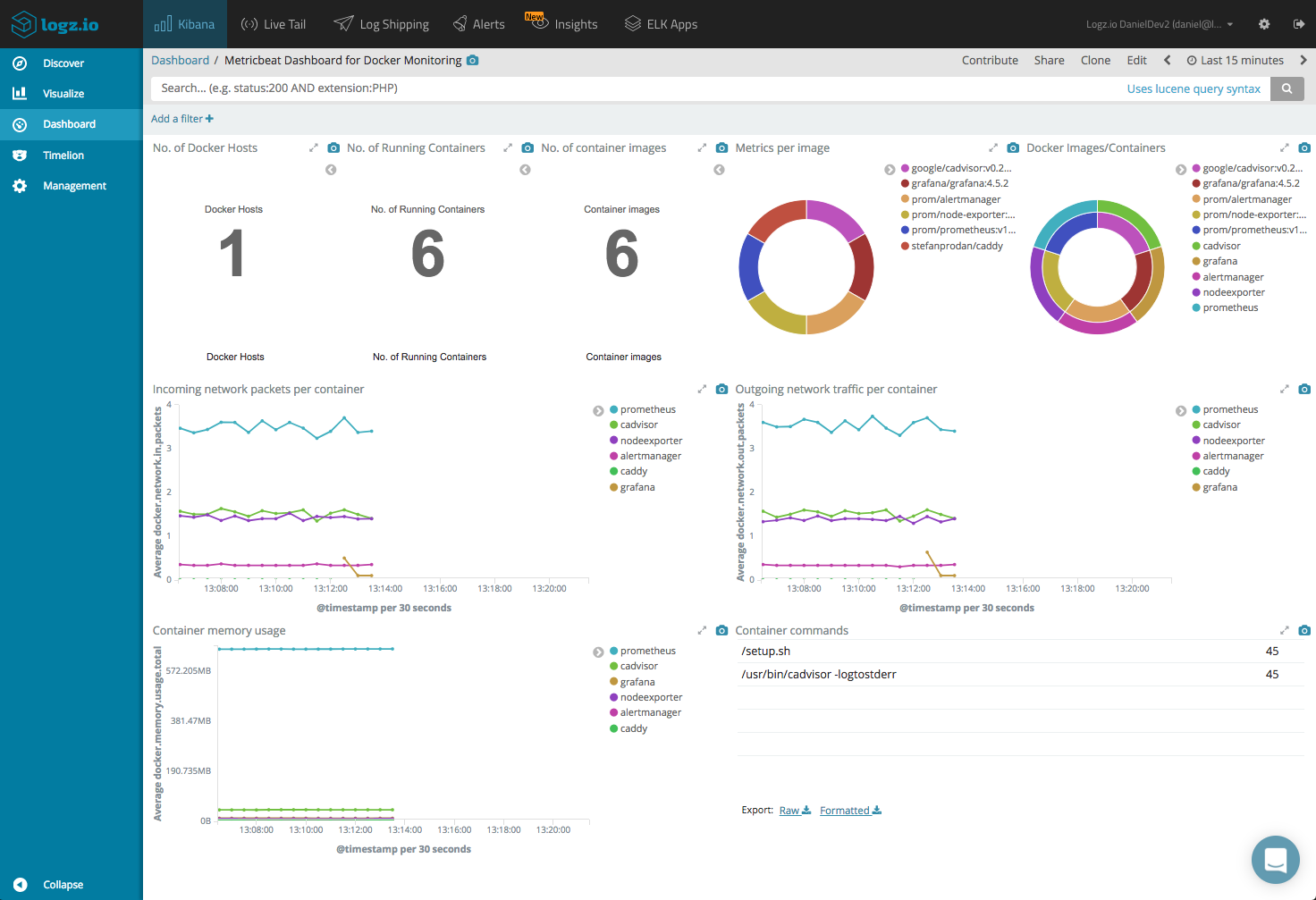This screenshot has width=1316, height=900.
Task: Expand the Docker Images/Containers panel
Action: point(1285,148)
